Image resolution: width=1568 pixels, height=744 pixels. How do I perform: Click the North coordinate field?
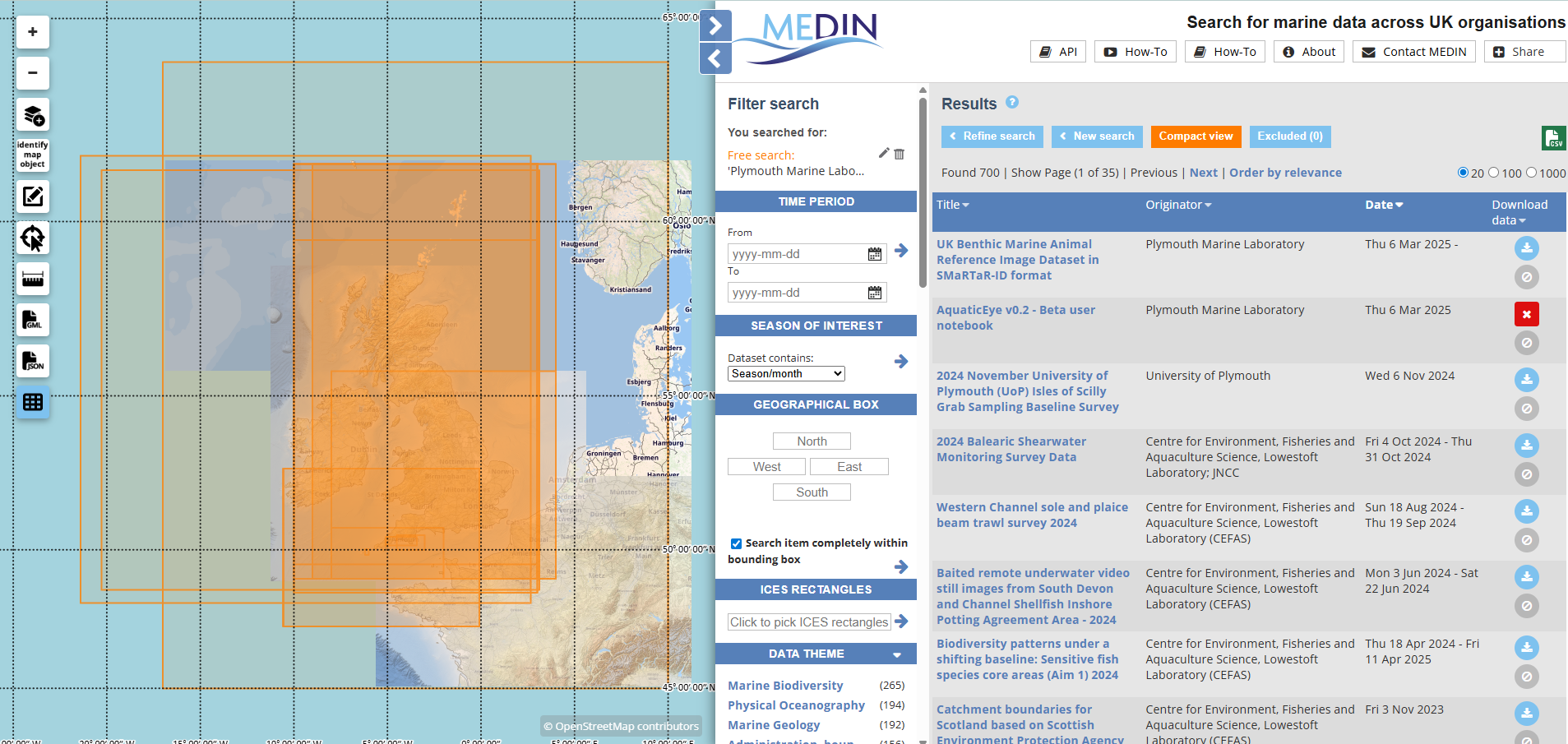pos(812,441)
